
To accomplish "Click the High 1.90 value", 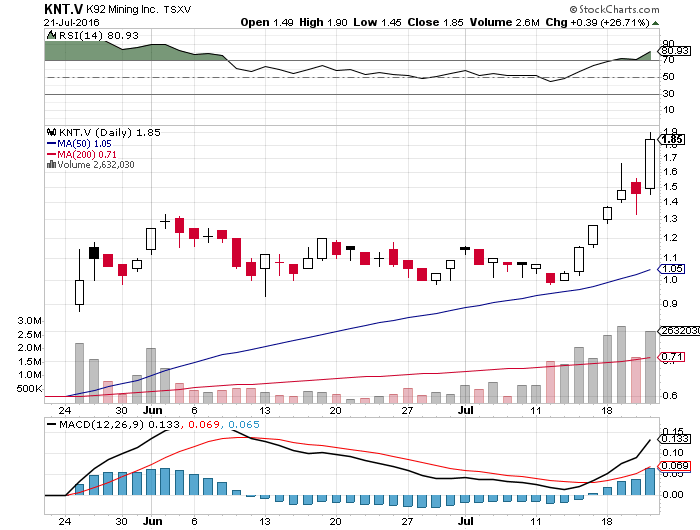I will click(x=323, y=22).
